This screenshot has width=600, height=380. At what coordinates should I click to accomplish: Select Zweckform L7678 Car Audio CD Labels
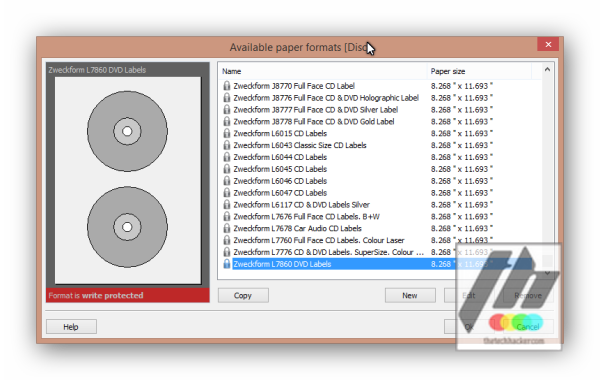coord(297,228)
